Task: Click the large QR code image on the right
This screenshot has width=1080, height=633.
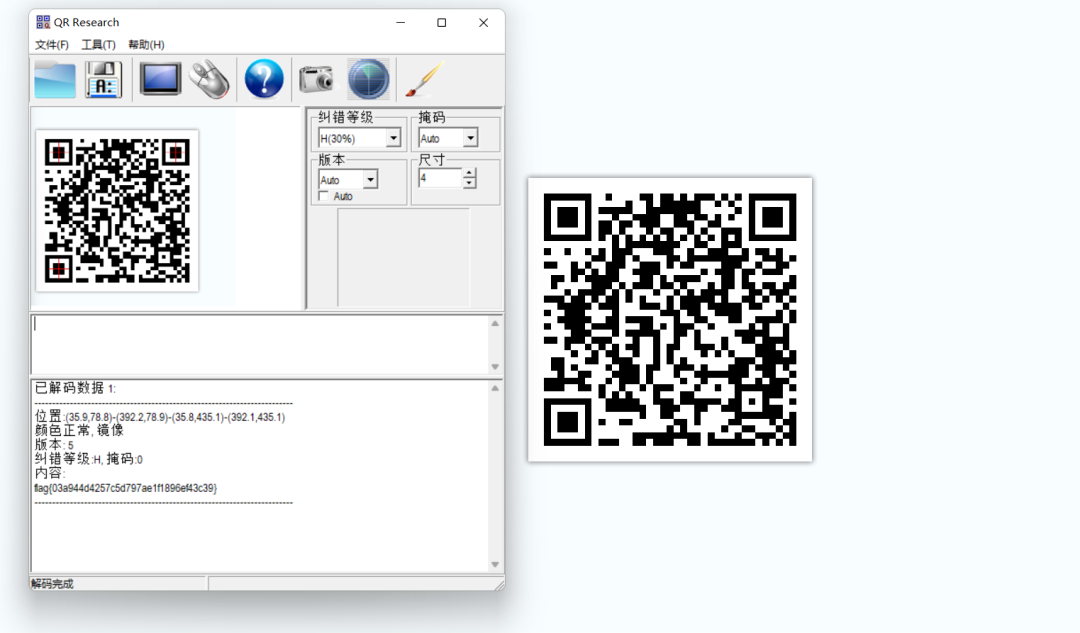Action: [670, 320]
